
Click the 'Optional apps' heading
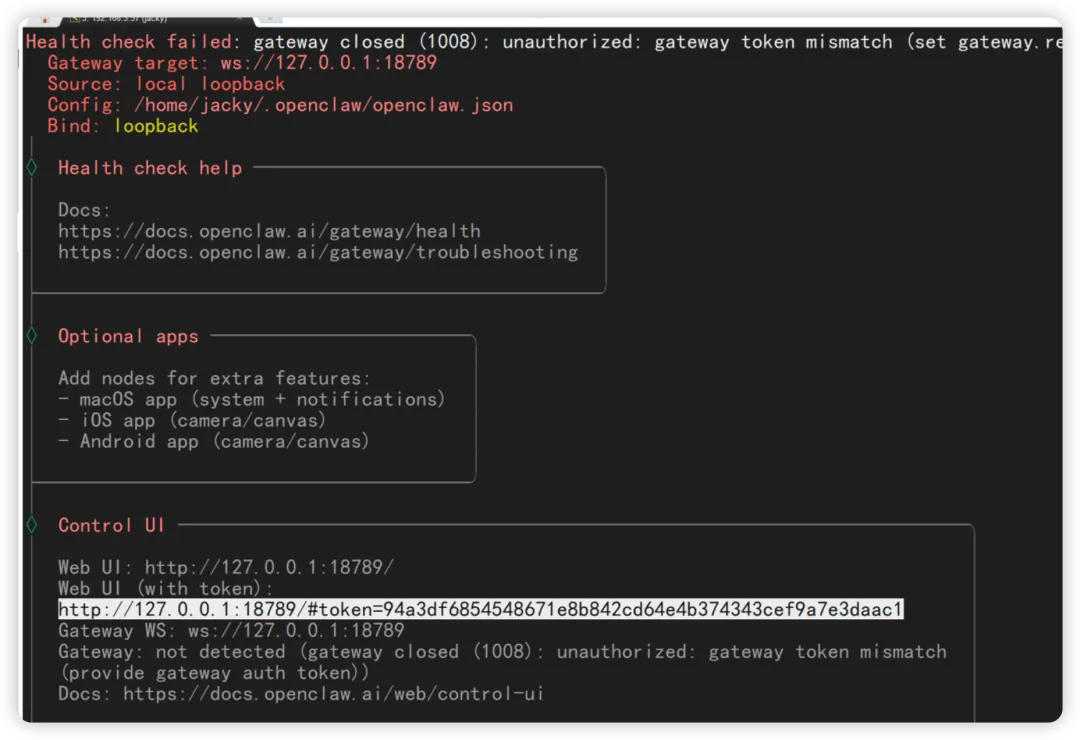point(128,336)
